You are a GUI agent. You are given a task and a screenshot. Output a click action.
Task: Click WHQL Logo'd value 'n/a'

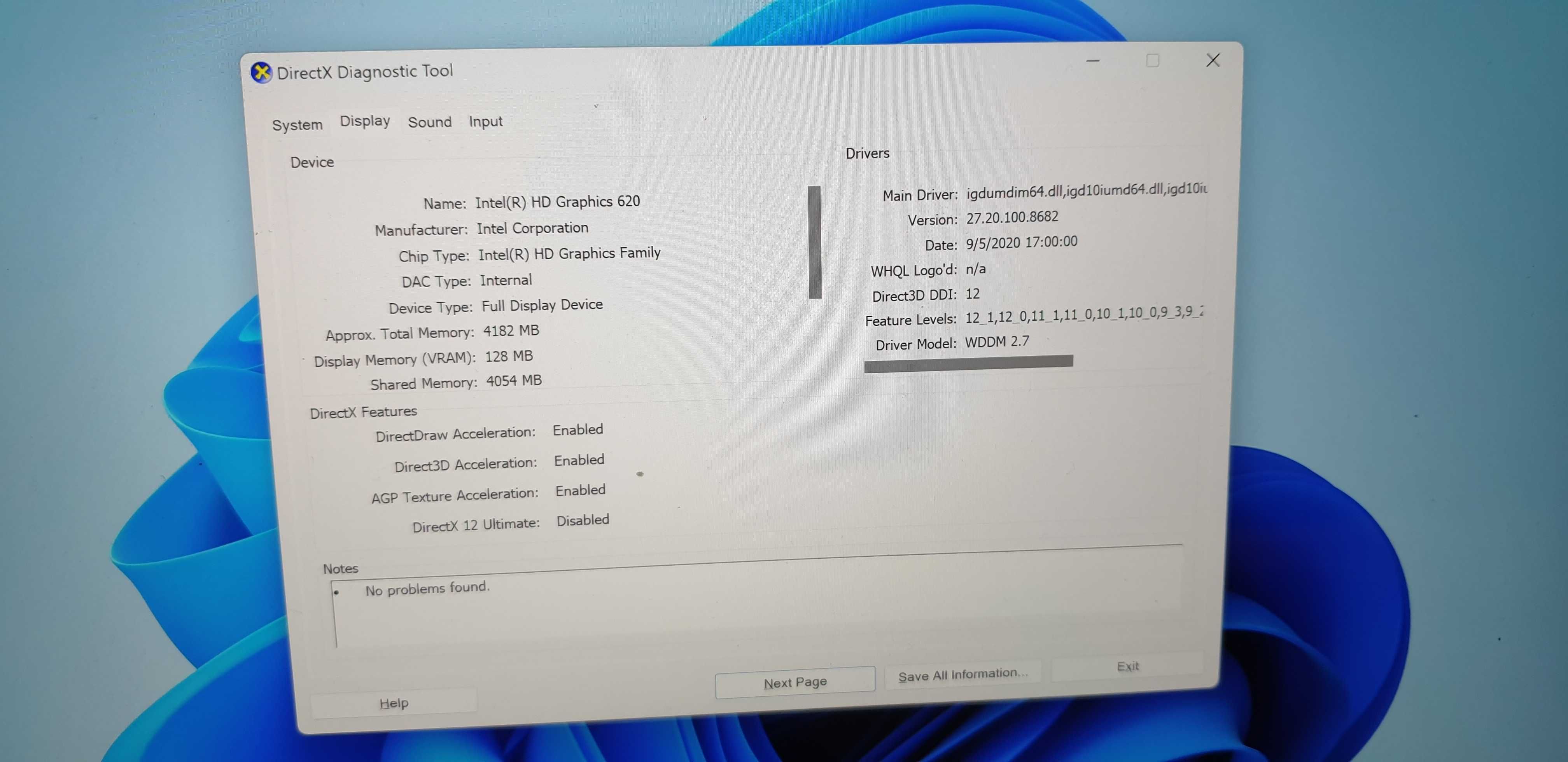(x=975, y=269)
